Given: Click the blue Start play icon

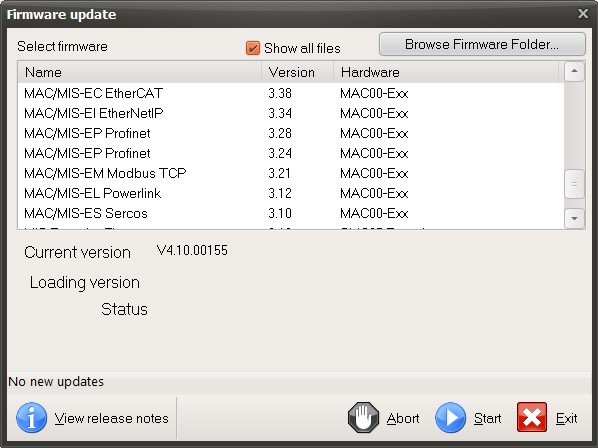Looking at the screenshot, I should tap(450, 417).
